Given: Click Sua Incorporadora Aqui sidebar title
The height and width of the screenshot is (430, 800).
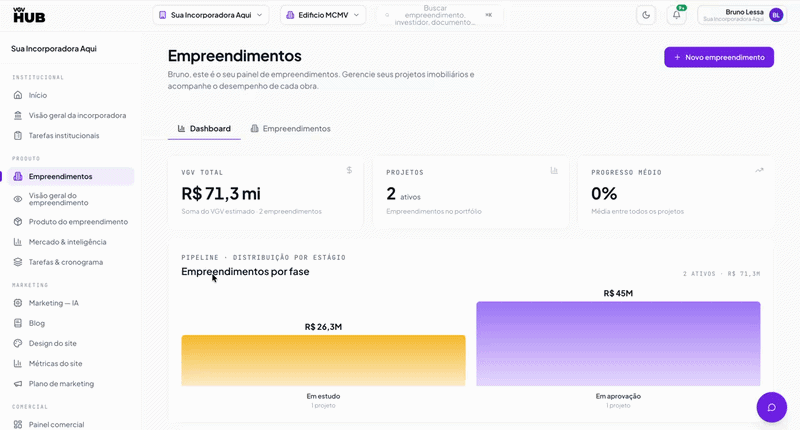Looking at the screenshot, I should 54,48.
